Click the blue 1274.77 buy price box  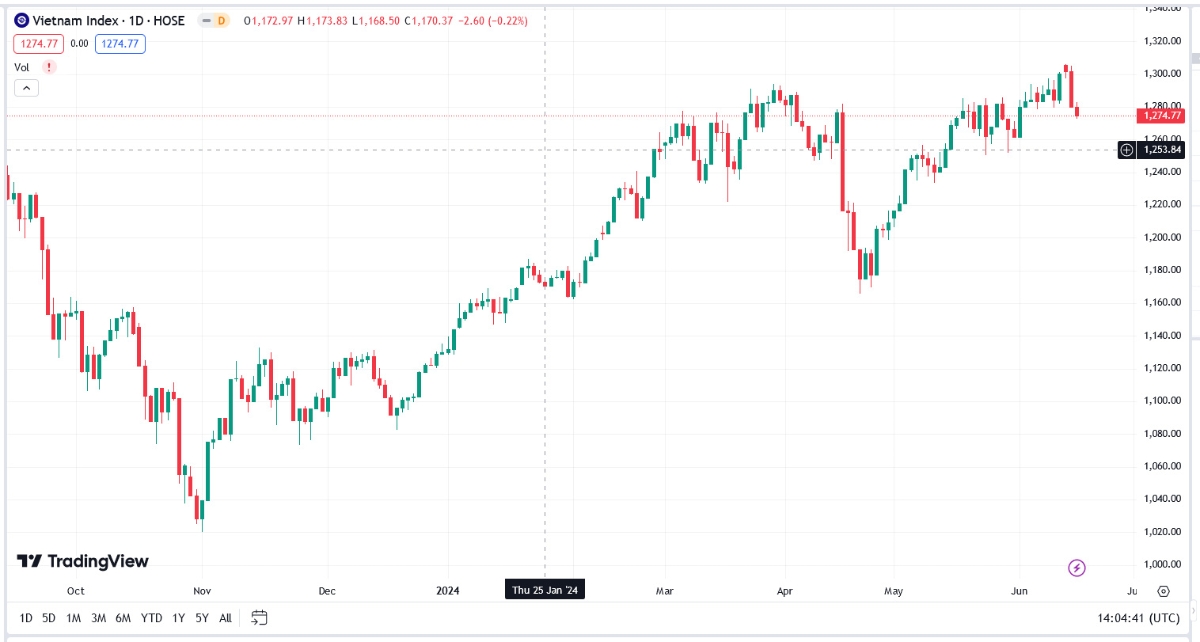point(121,43)
